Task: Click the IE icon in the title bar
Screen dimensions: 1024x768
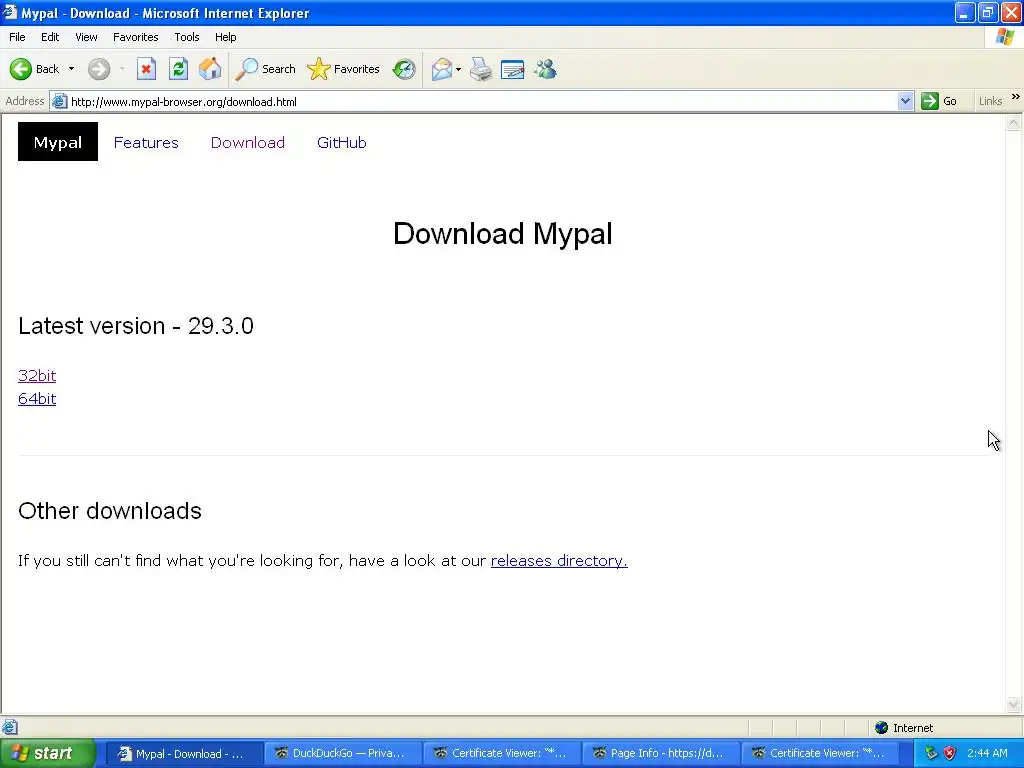Action: (x=9, y=12)
